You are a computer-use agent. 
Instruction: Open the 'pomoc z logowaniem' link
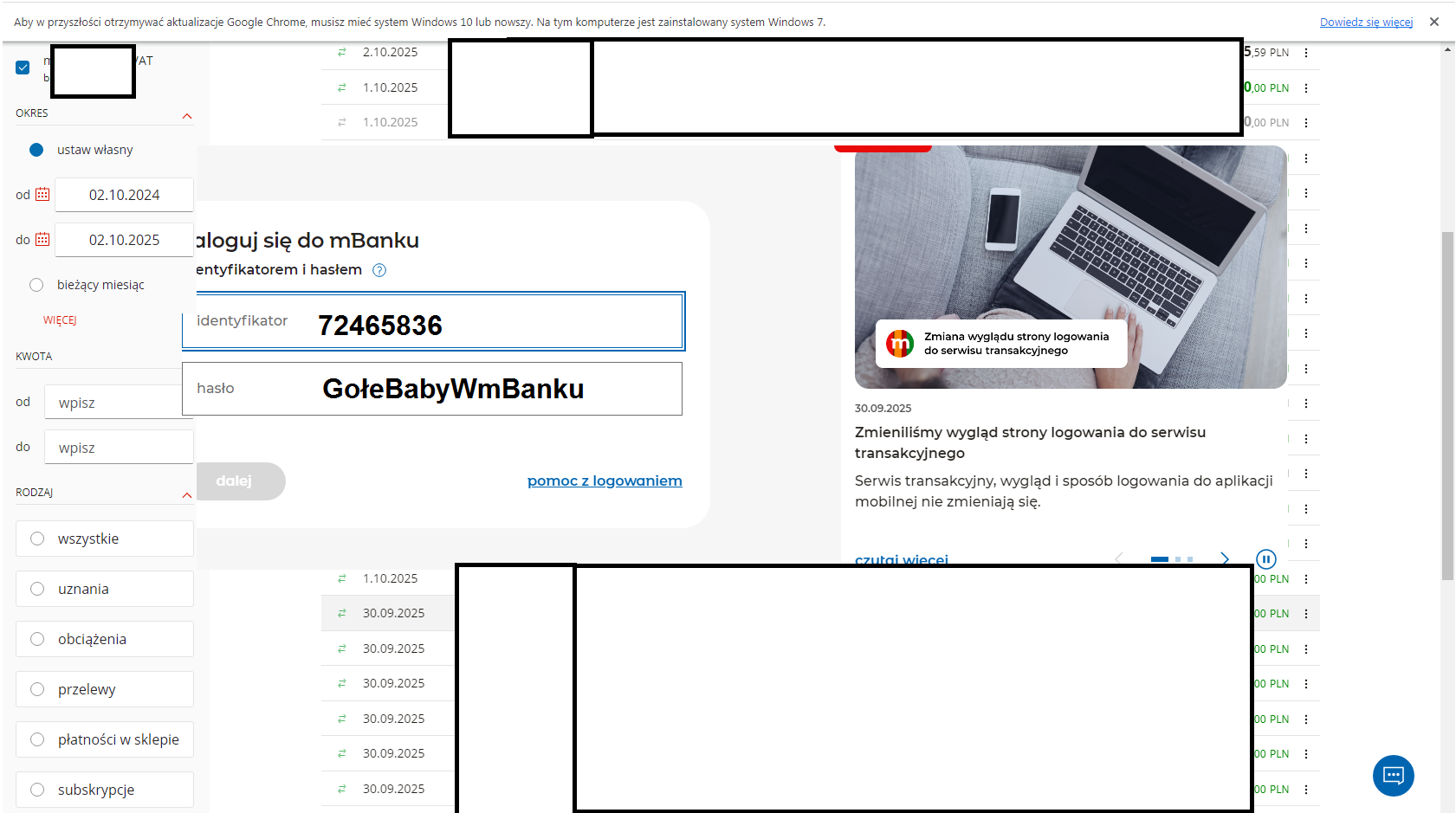(605, 481)
